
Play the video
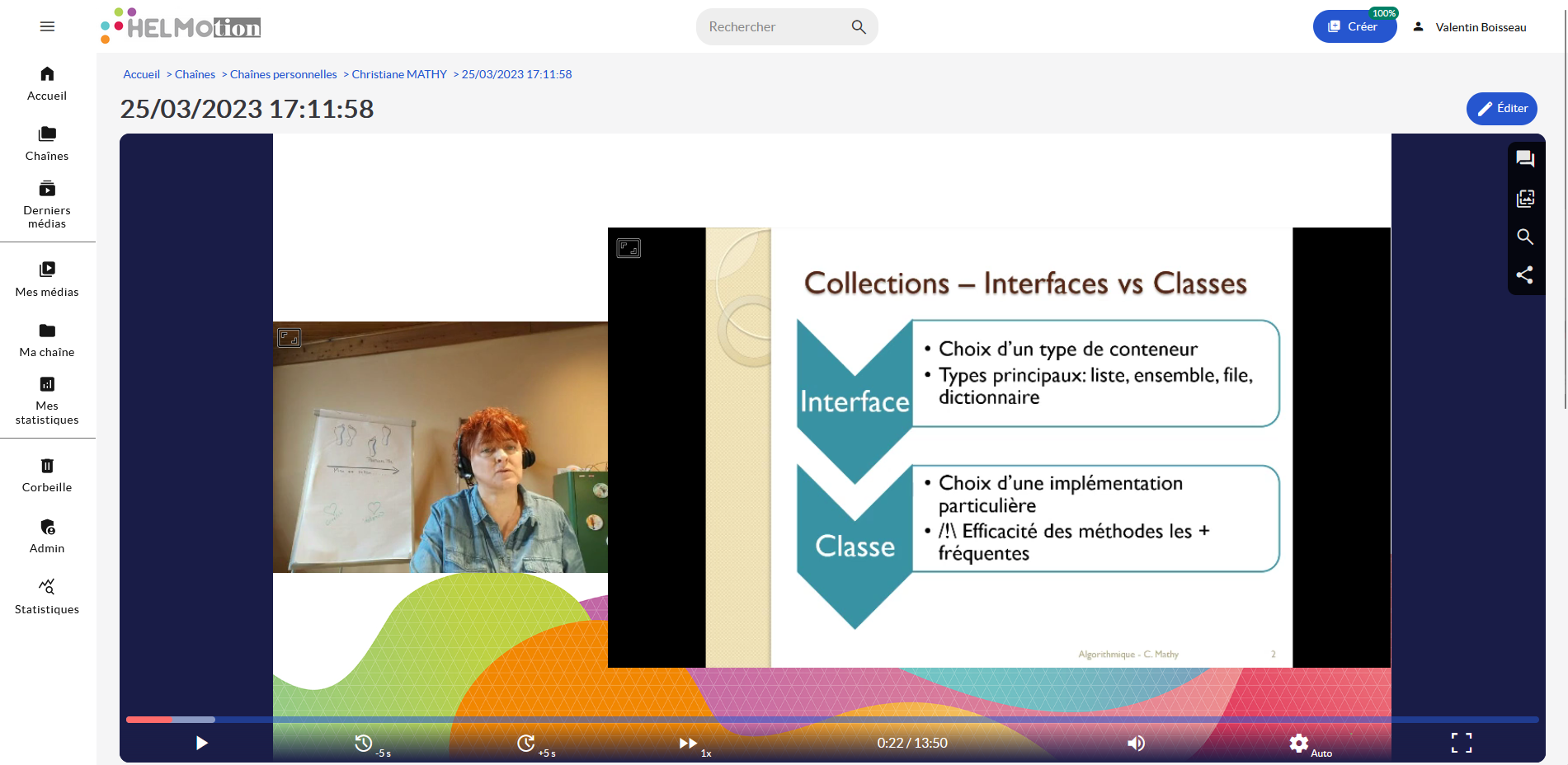point(201,743)
